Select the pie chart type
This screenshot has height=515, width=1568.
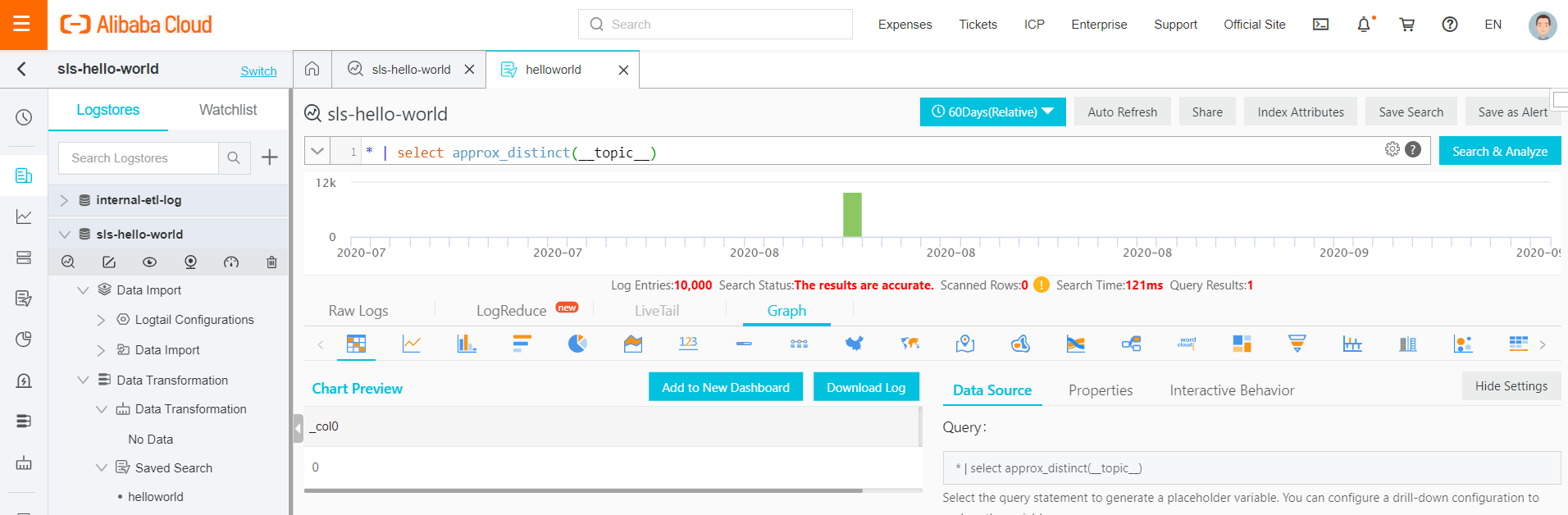point(577,344)
